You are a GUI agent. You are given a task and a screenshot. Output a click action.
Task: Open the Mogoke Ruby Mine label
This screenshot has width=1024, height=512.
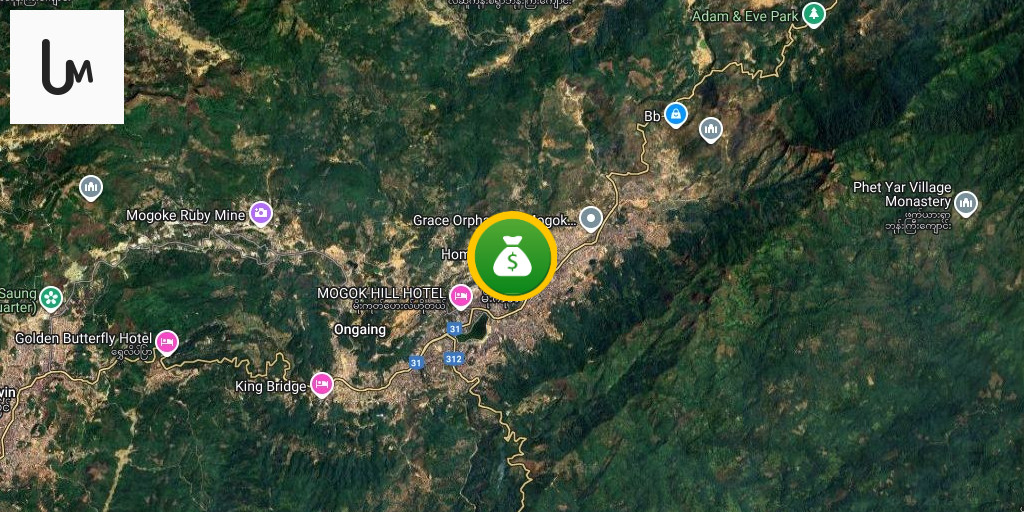coord(186,215)
